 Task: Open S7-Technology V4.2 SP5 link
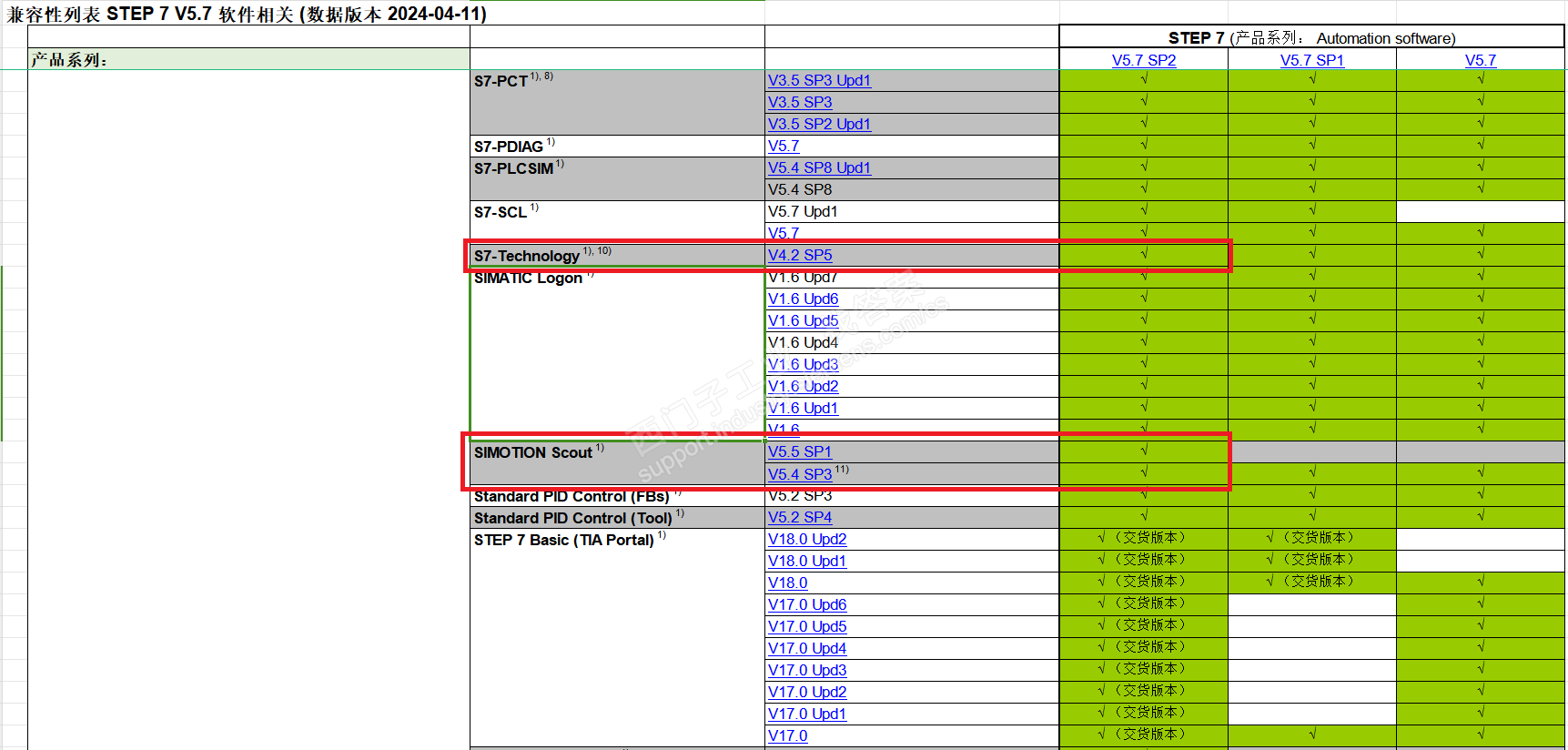[800, 255]
